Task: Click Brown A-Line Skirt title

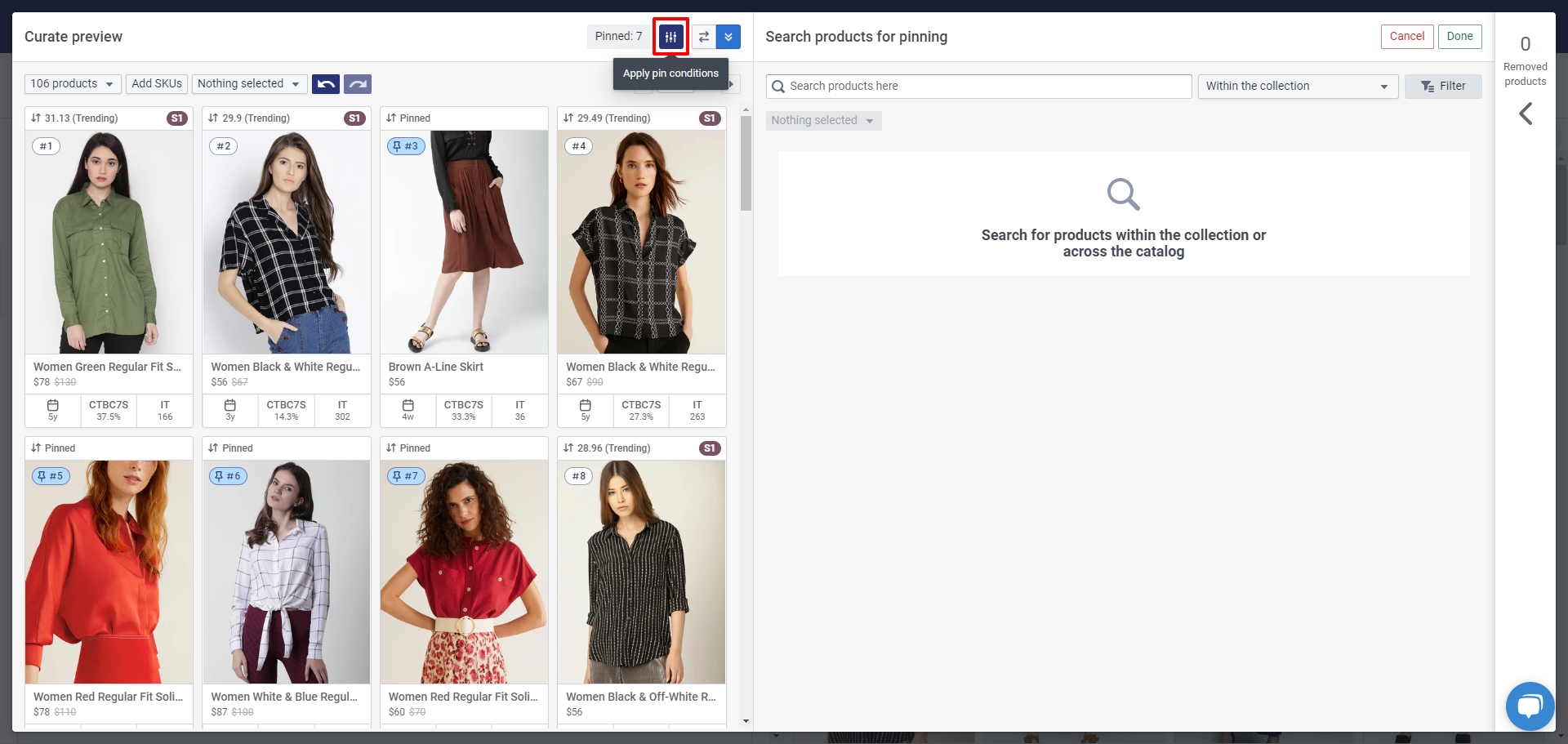Action: pyautogui.click(x=436, y=368)
